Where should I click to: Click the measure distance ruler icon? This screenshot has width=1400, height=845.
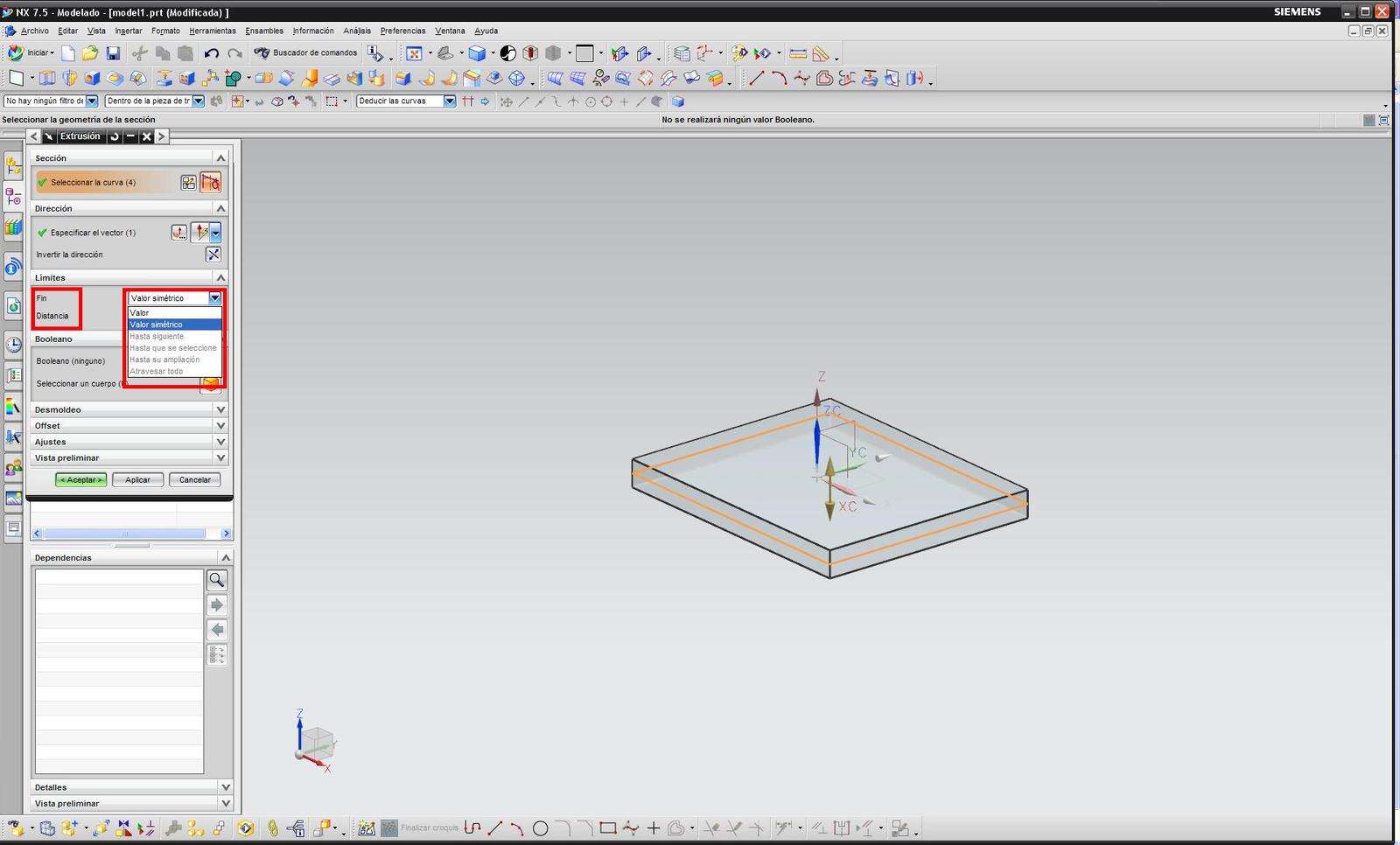[x=798, y=53]
